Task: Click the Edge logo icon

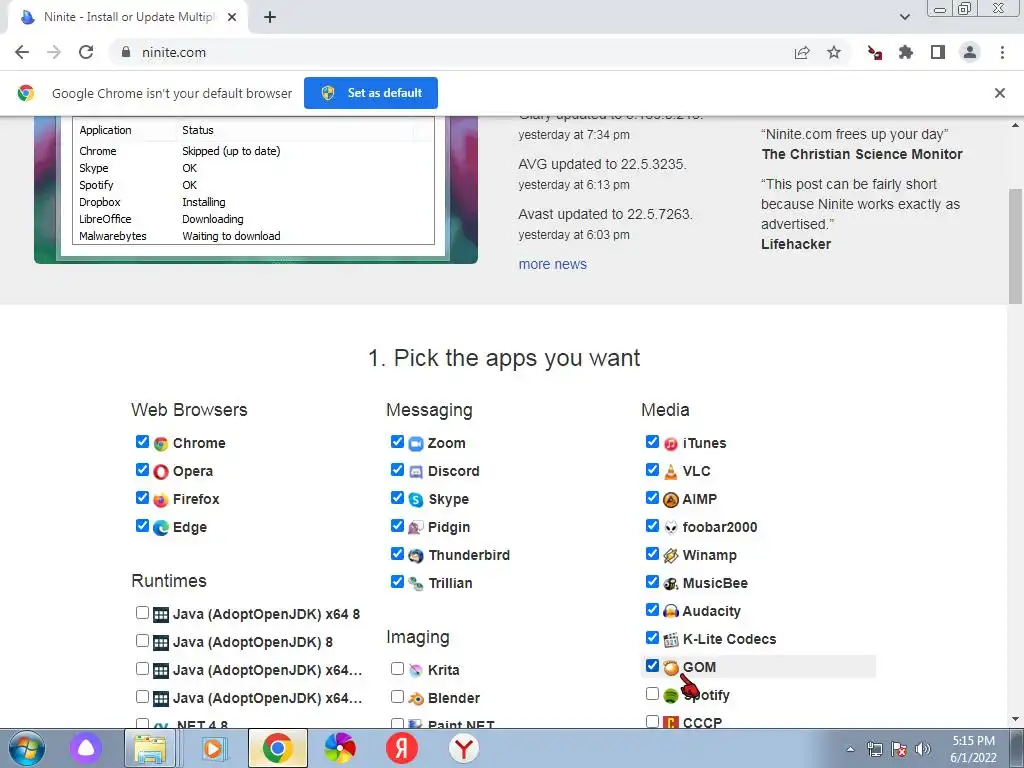Action: pyautogui.click(x=161, y=528)
